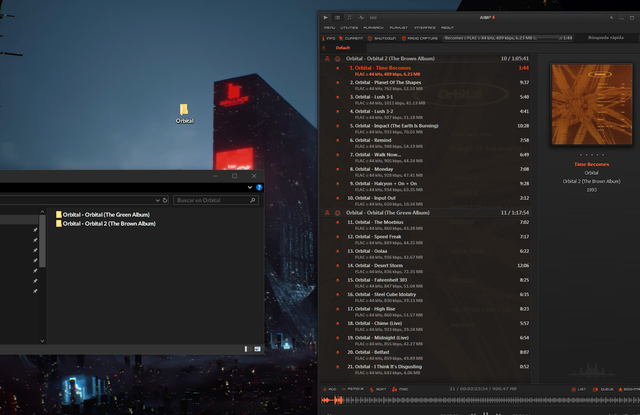Open the address bar history dropdown in Explorer
The height and width of the screenshot is (415, 640).
158,200
